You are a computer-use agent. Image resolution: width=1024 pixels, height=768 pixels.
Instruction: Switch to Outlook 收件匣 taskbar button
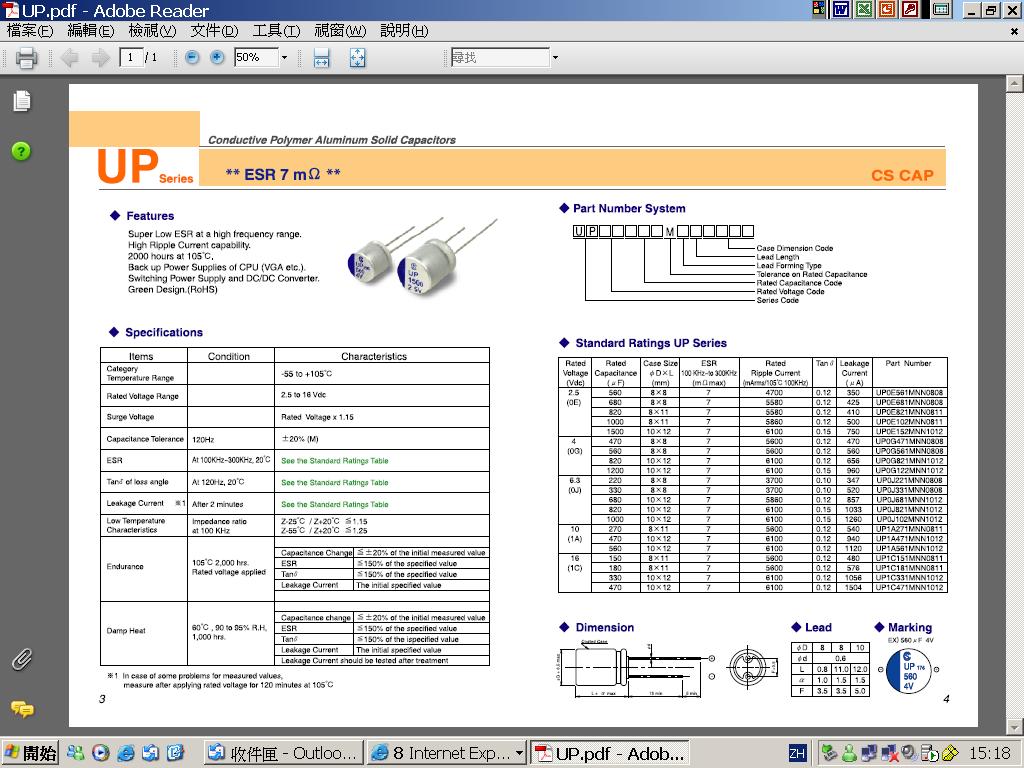[282, 753]
